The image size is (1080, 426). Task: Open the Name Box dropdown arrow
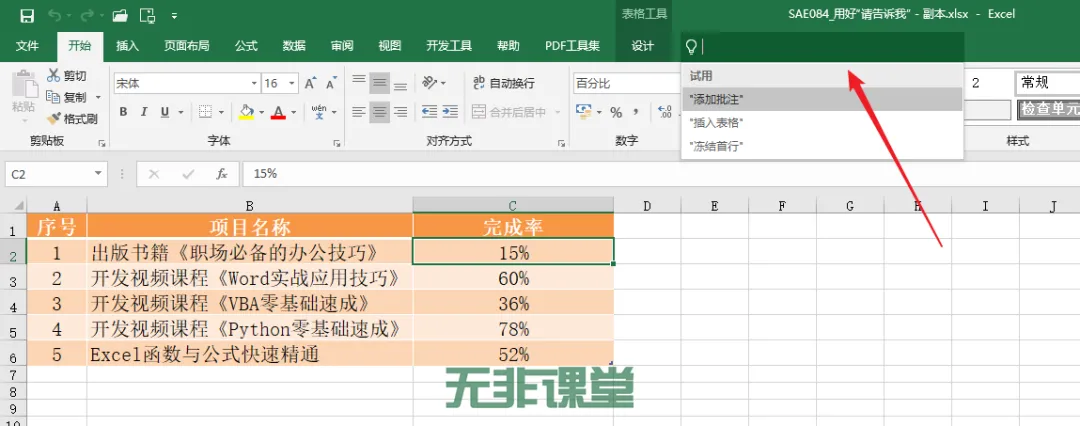click(x=99, y=174)
